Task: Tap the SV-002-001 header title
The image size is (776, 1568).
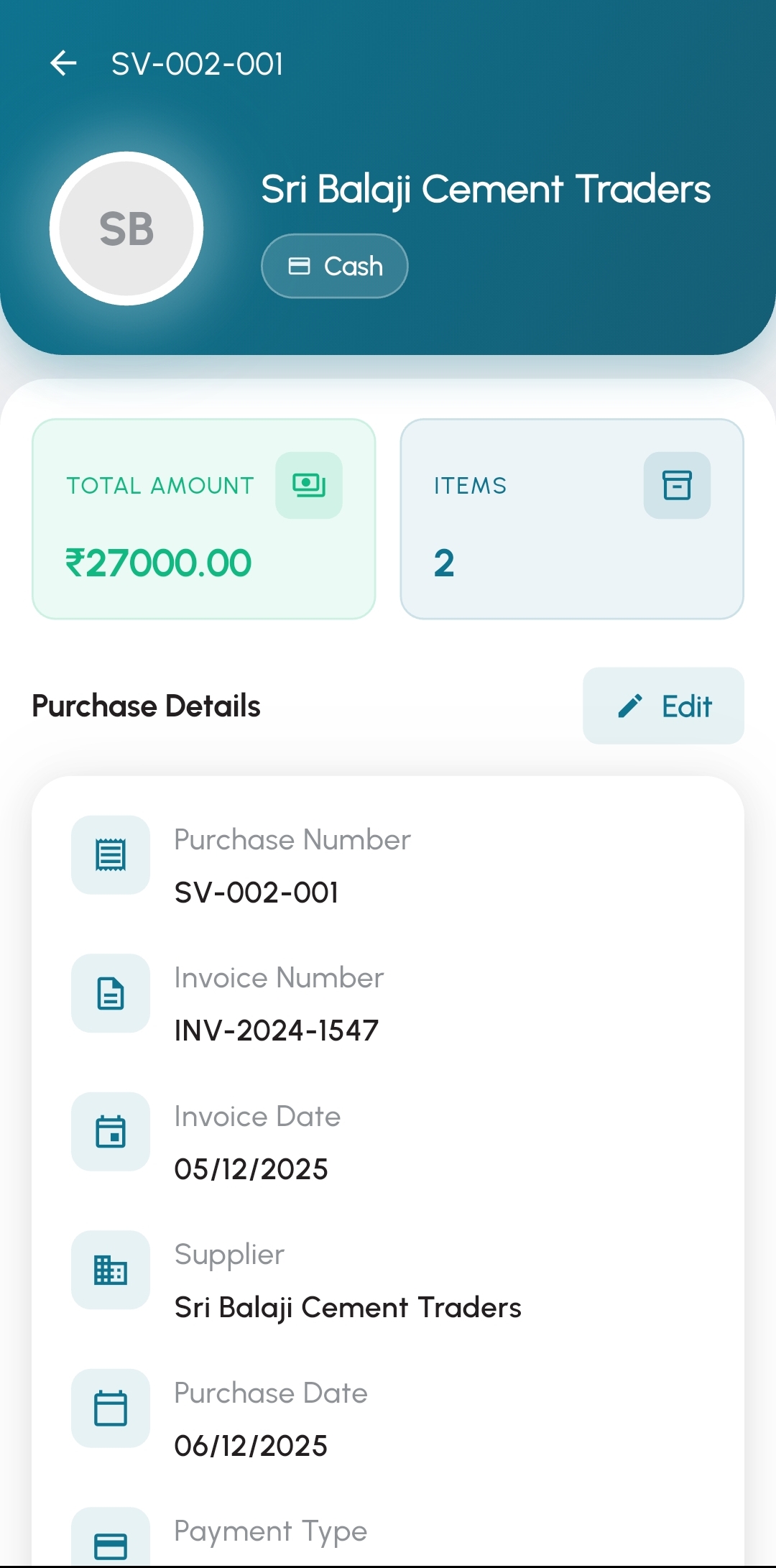Action: pos(198,64)
